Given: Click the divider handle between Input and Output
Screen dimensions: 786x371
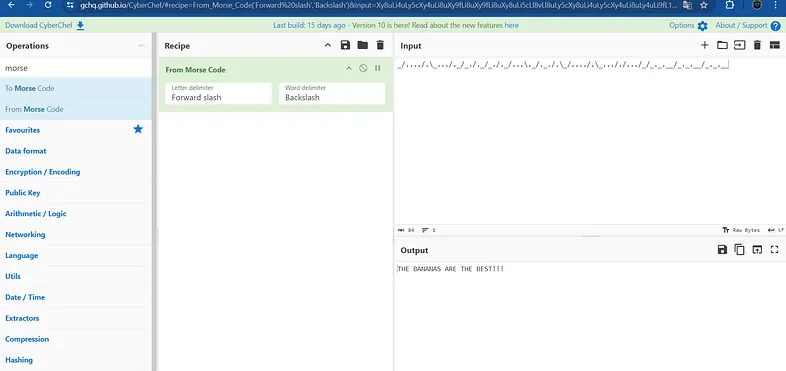Looking at the screenshot, I should tap(590, 236).
